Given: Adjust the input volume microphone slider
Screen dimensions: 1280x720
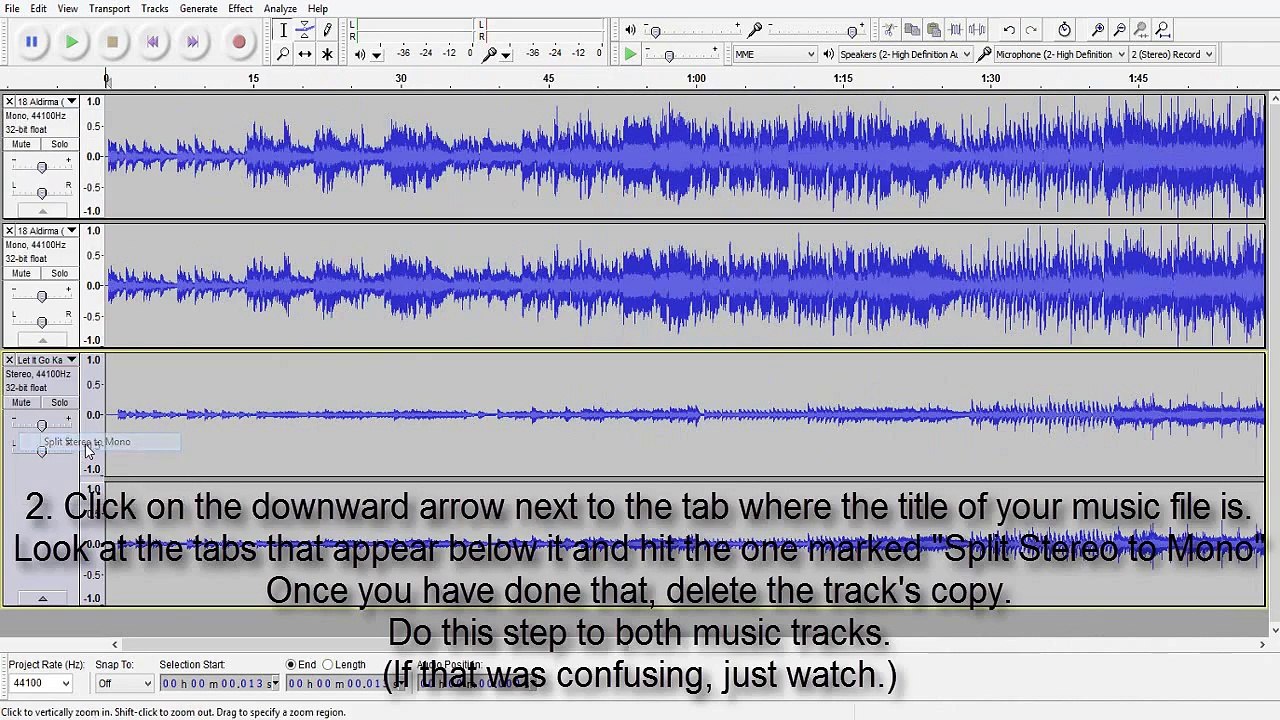Looking at the screenshot, I should (852, 31).
